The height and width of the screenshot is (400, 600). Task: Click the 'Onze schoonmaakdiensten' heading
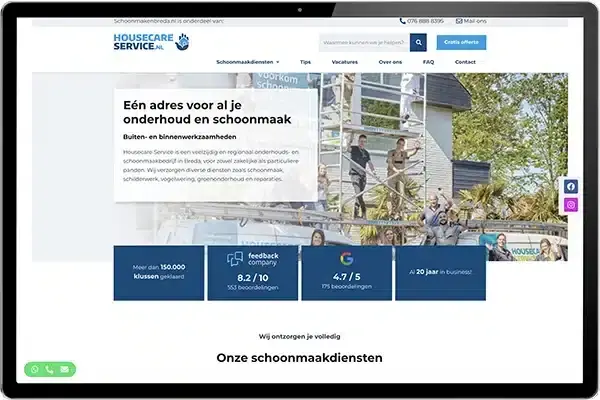click(x=299, y=358)
